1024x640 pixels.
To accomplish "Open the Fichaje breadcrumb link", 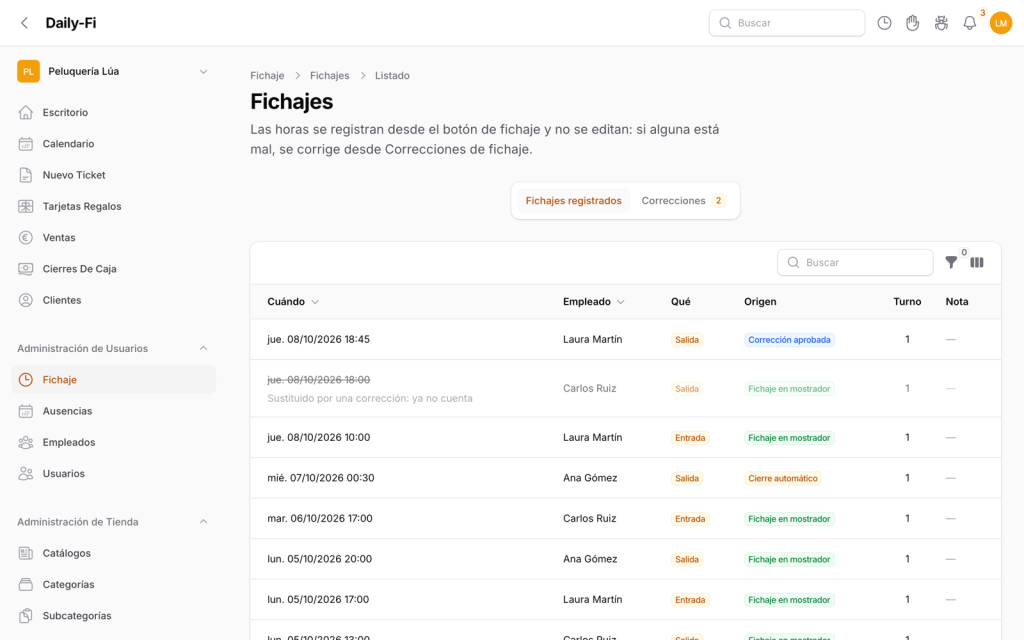I will [267, 76].
